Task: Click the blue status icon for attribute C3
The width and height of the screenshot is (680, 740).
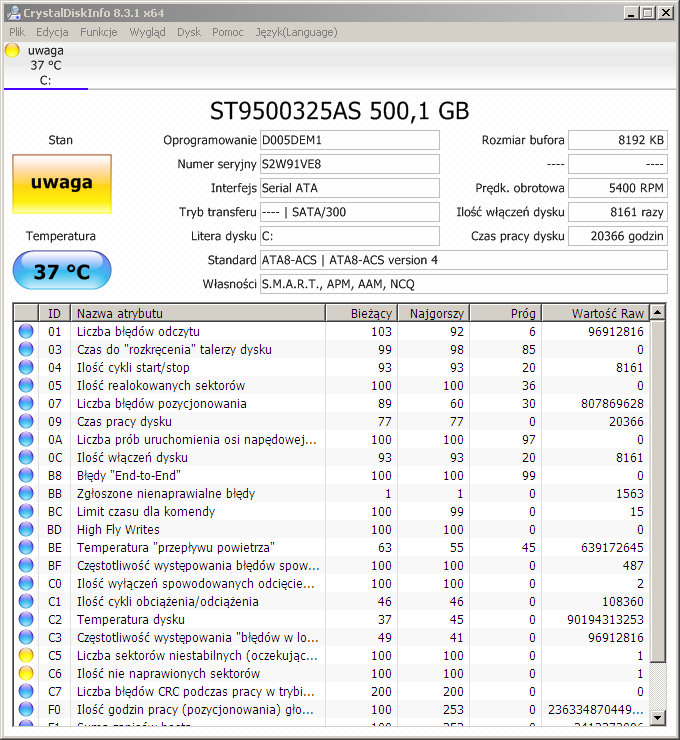Action: pos(26,637)
